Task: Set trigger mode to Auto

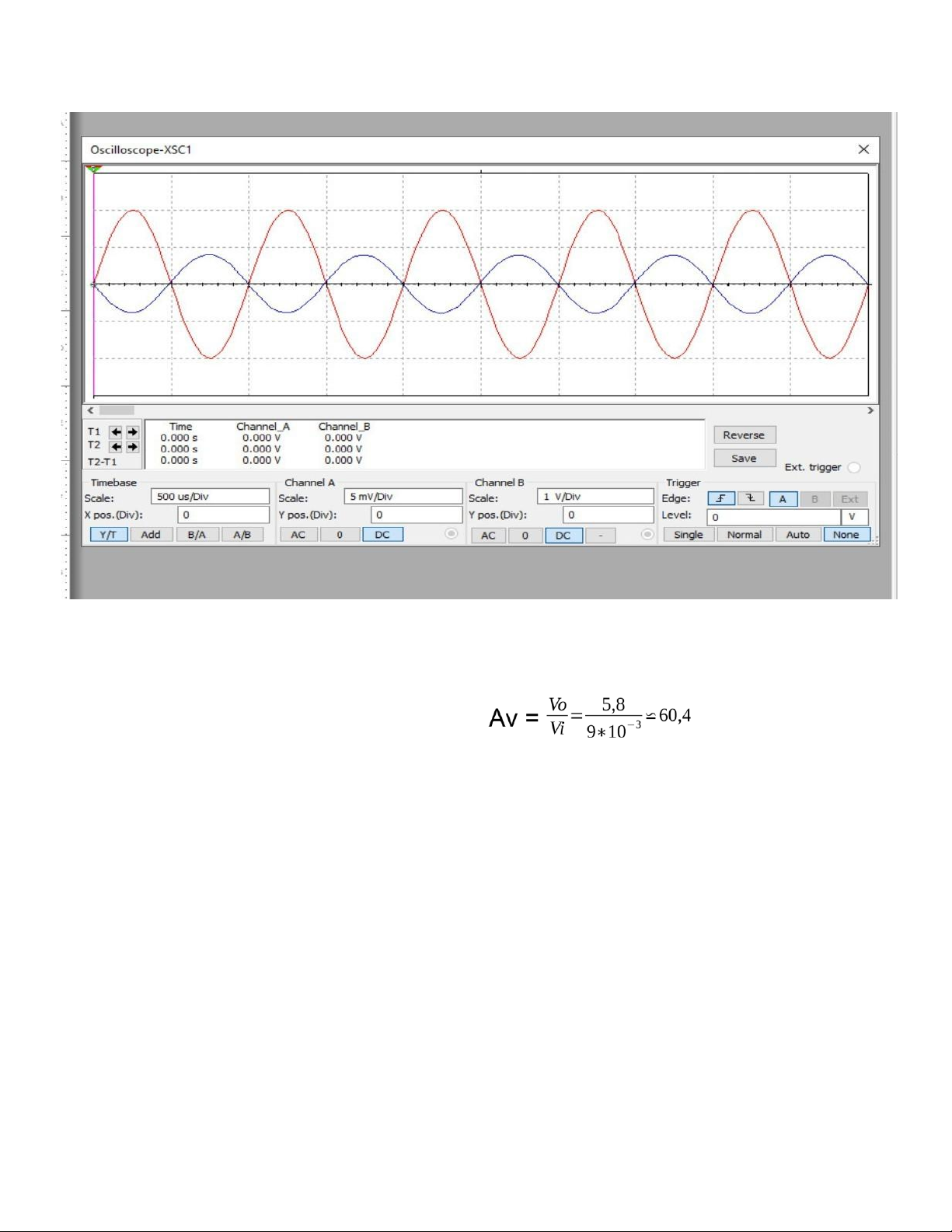Action: pyautogui.click(x=798, y=535)
